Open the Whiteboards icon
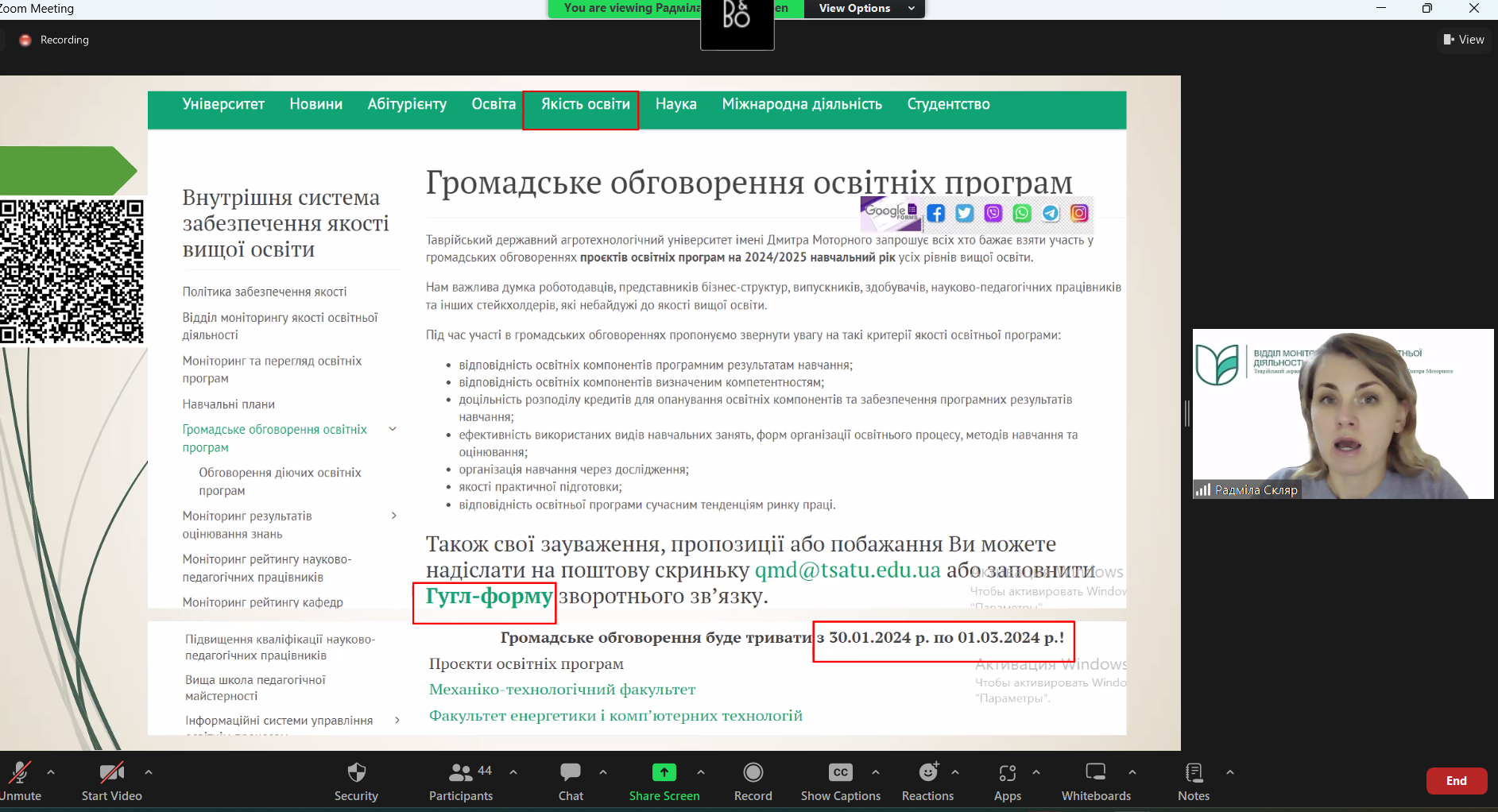 click(1096, 772)
